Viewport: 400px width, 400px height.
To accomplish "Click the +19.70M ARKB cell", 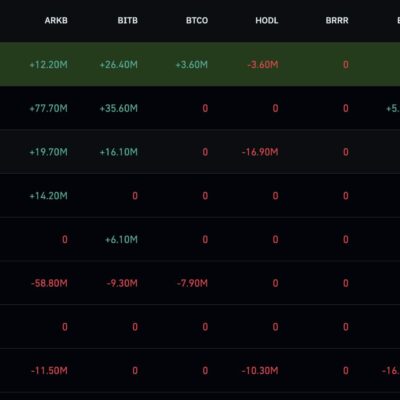I will click(x=49, y=152).
